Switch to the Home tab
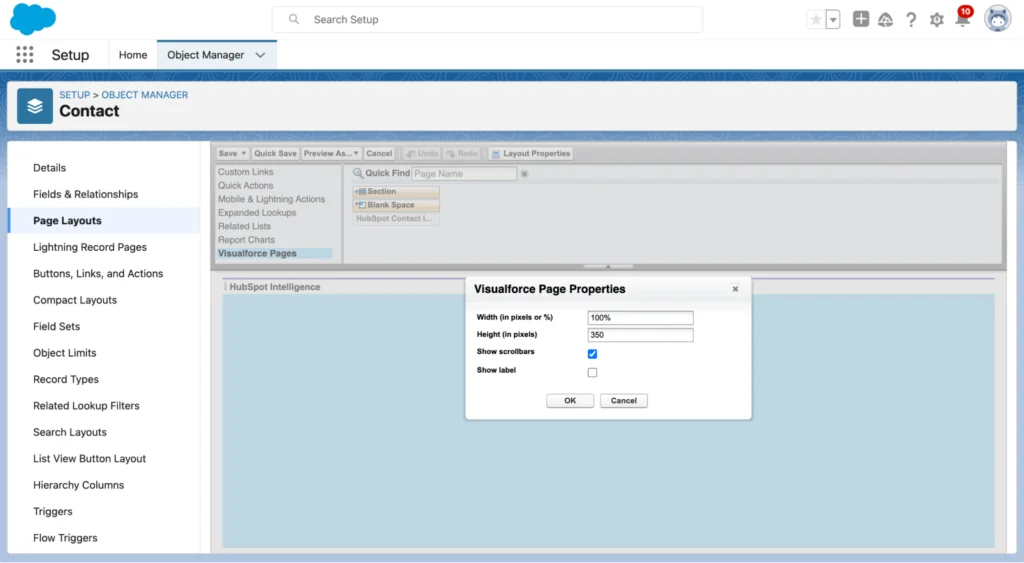The image size is (1024, 563). click(x=133, y=56)
